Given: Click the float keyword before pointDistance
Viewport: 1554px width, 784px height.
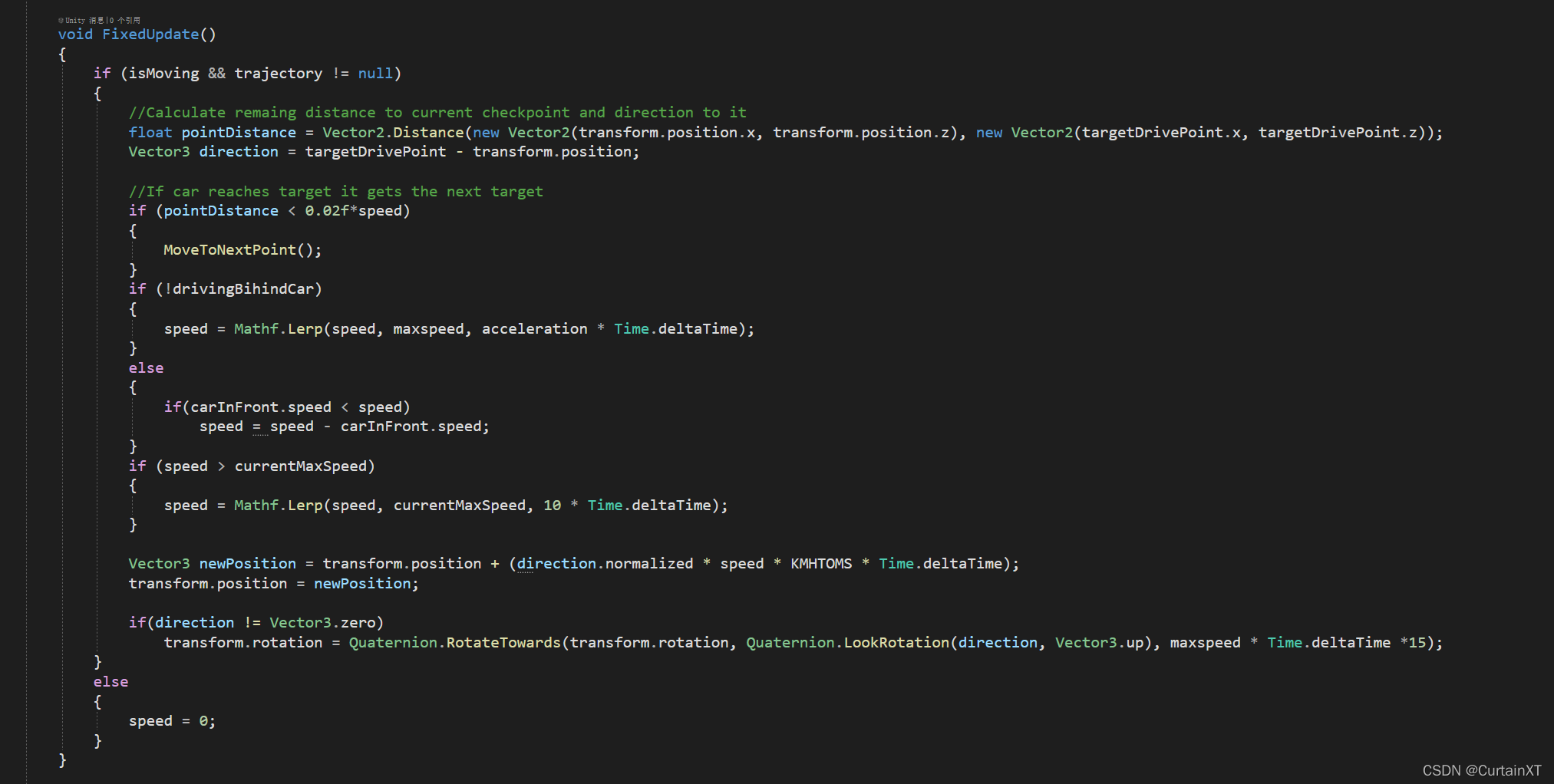Looking at the screenshot, I should pyautogui.click(x=150, y=132).
